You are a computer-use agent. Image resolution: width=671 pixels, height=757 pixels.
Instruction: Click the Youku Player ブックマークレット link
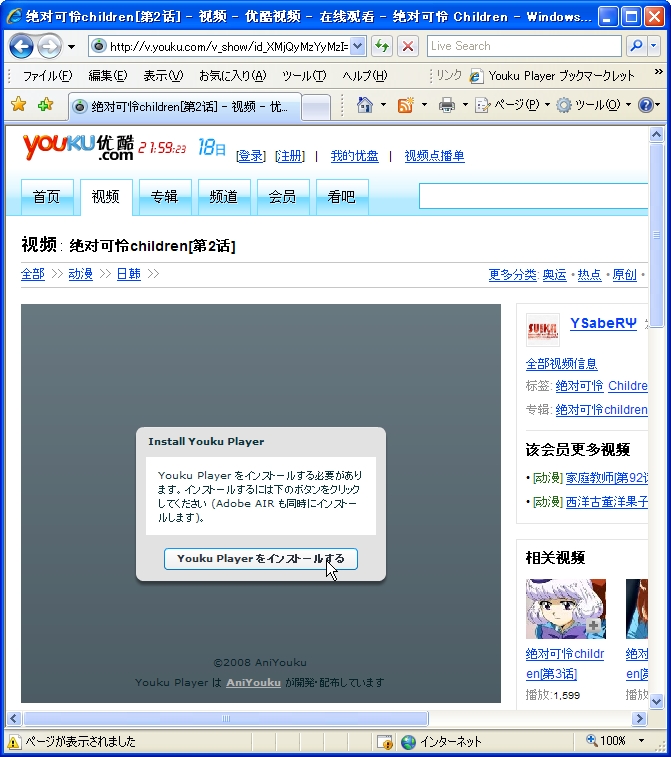point(552,76)
